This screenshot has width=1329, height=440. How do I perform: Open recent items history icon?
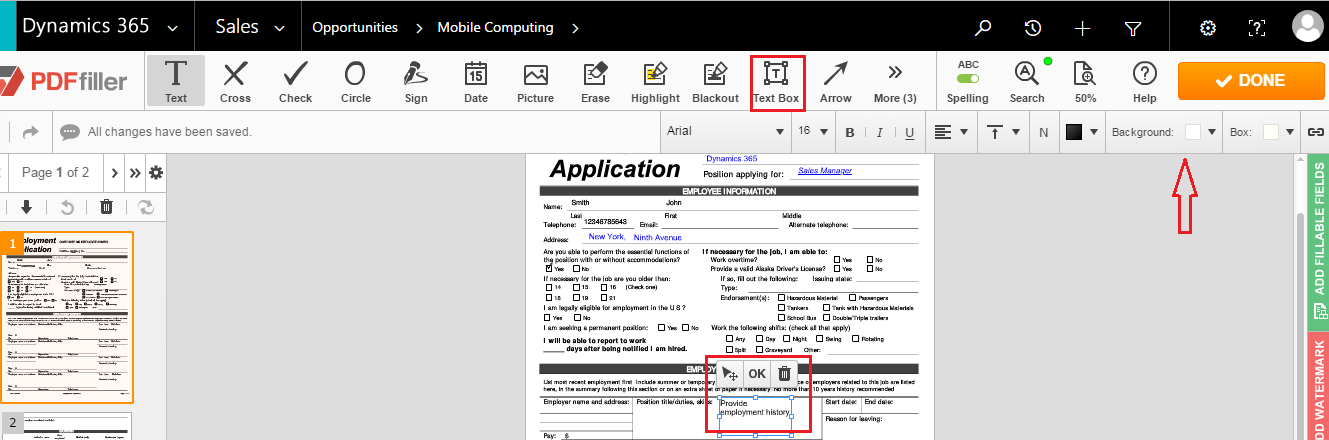point(1033,27)
